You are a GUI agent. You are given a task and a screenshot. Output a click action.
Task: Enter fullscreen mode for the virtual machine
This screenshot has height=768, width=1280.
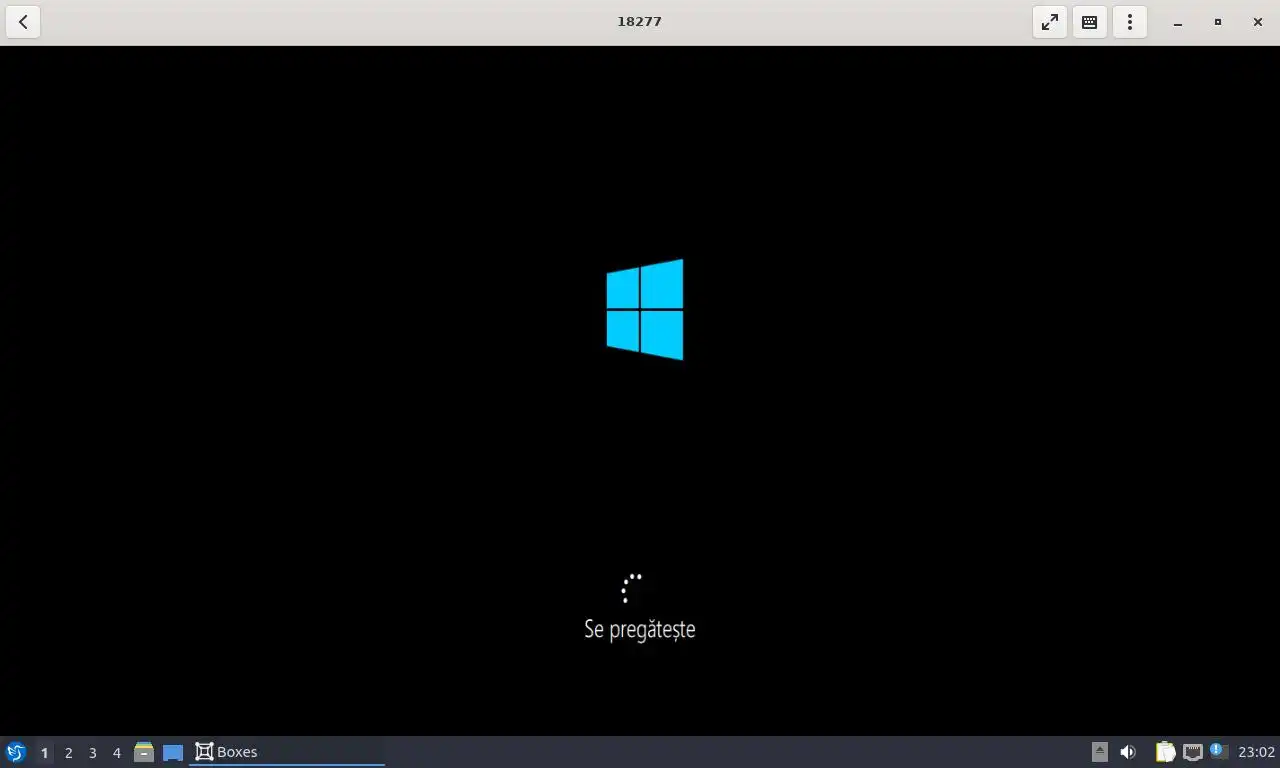pos(1050,22)
